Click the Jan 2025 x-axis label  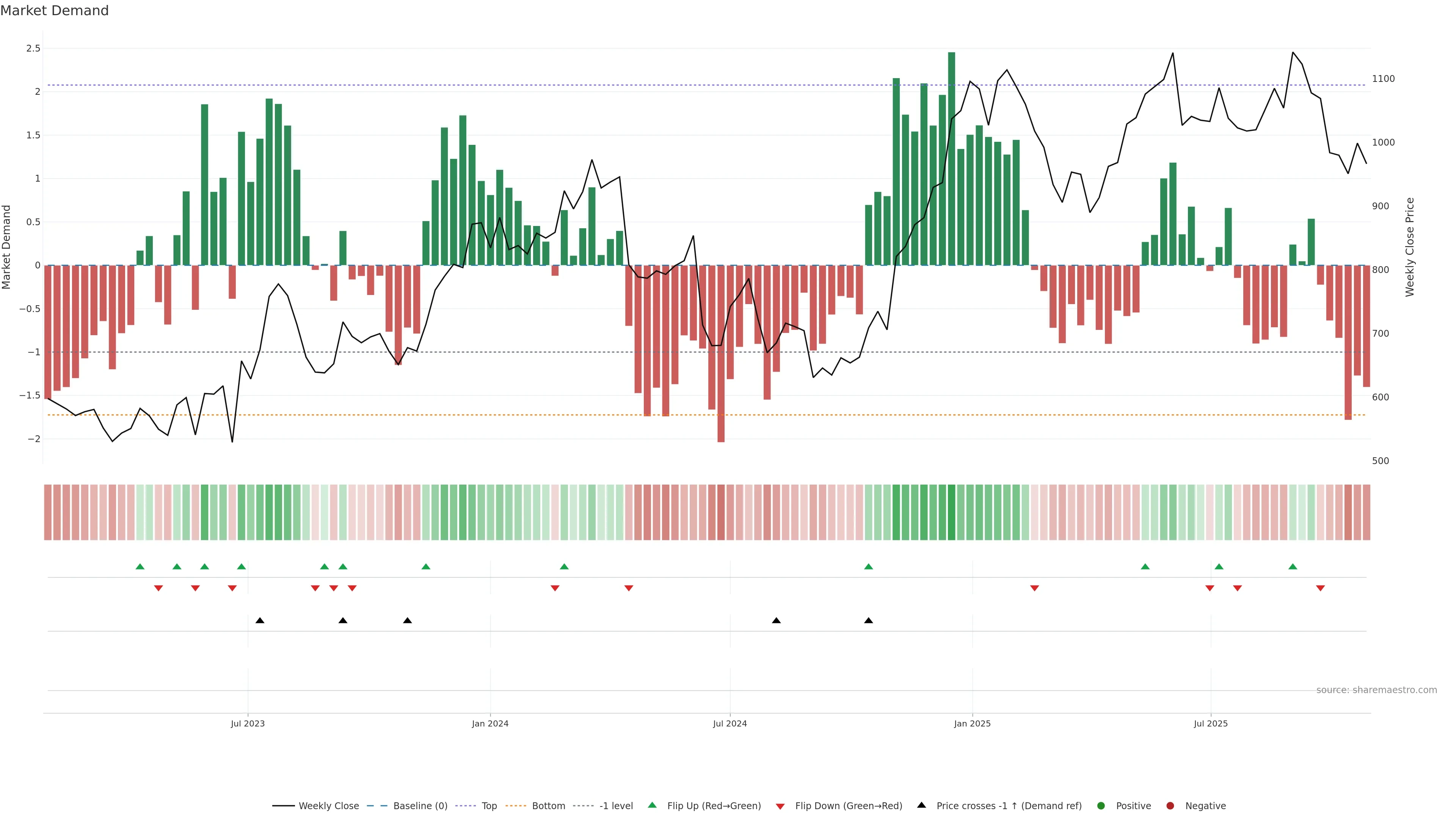point(972,724)
